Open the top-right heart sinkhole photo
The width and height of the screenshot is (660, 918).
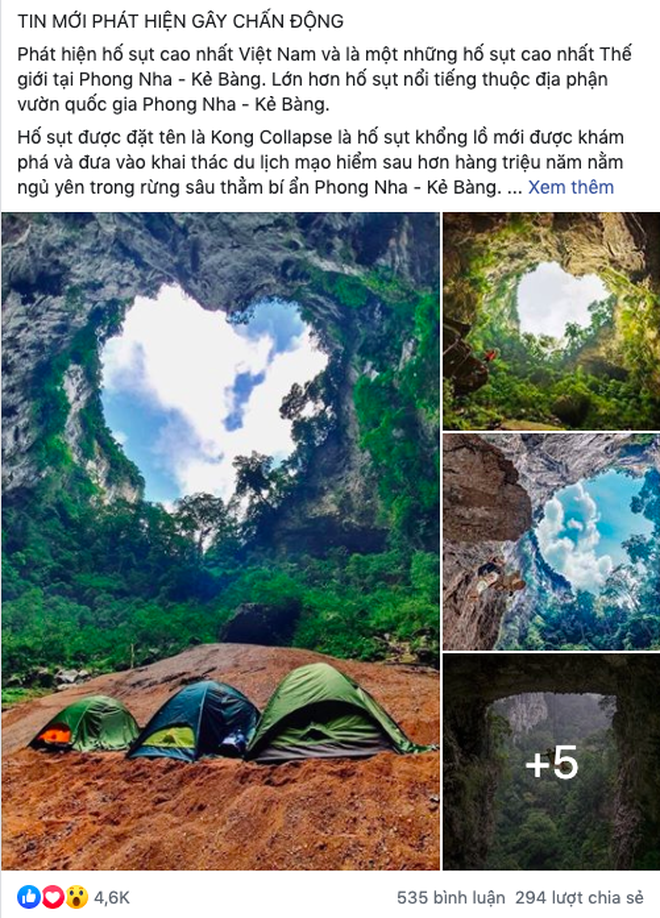tap(551, 321)
